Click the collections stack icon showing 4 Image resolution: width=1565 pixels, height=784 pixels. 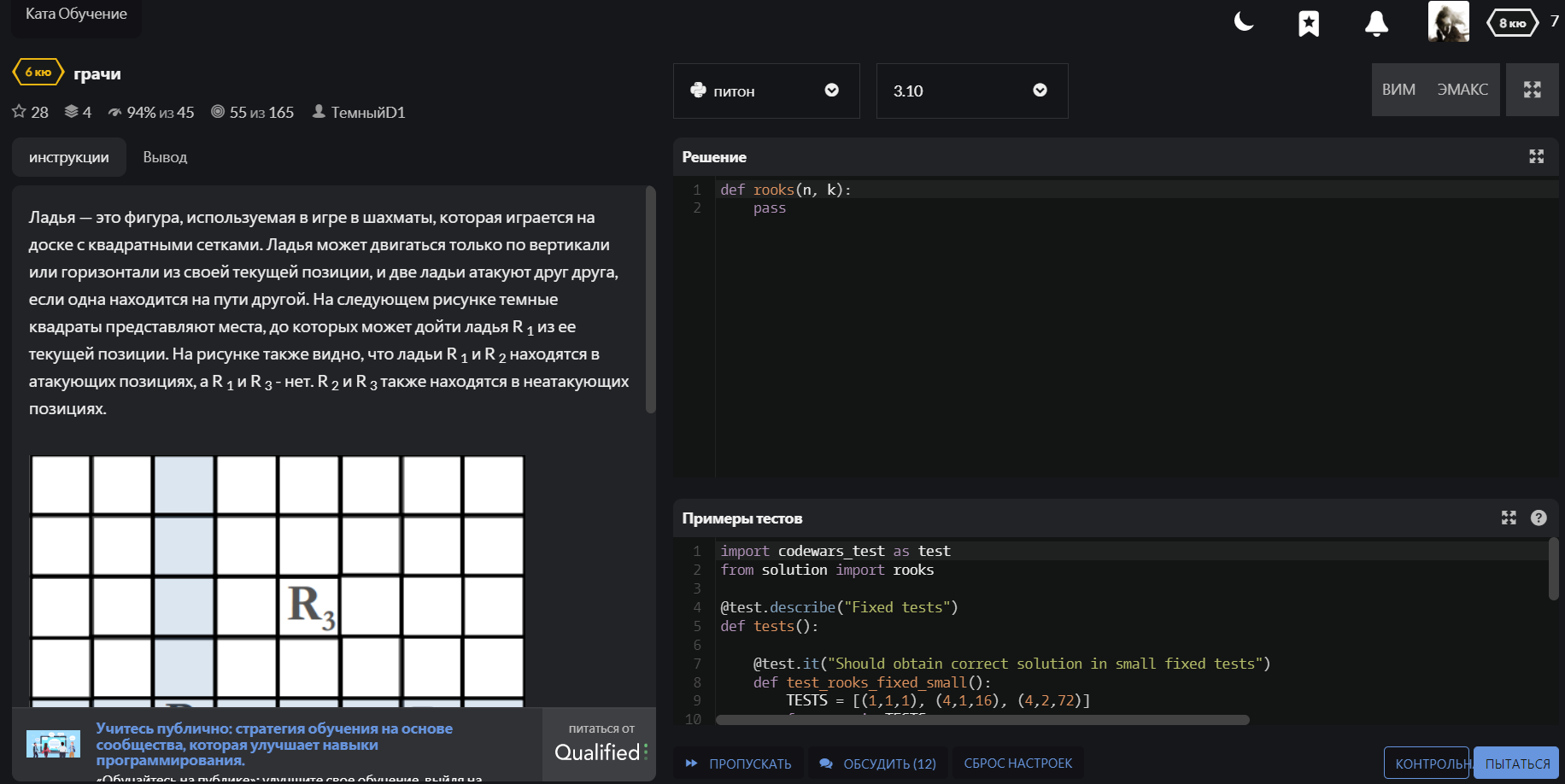pos(72,112)
